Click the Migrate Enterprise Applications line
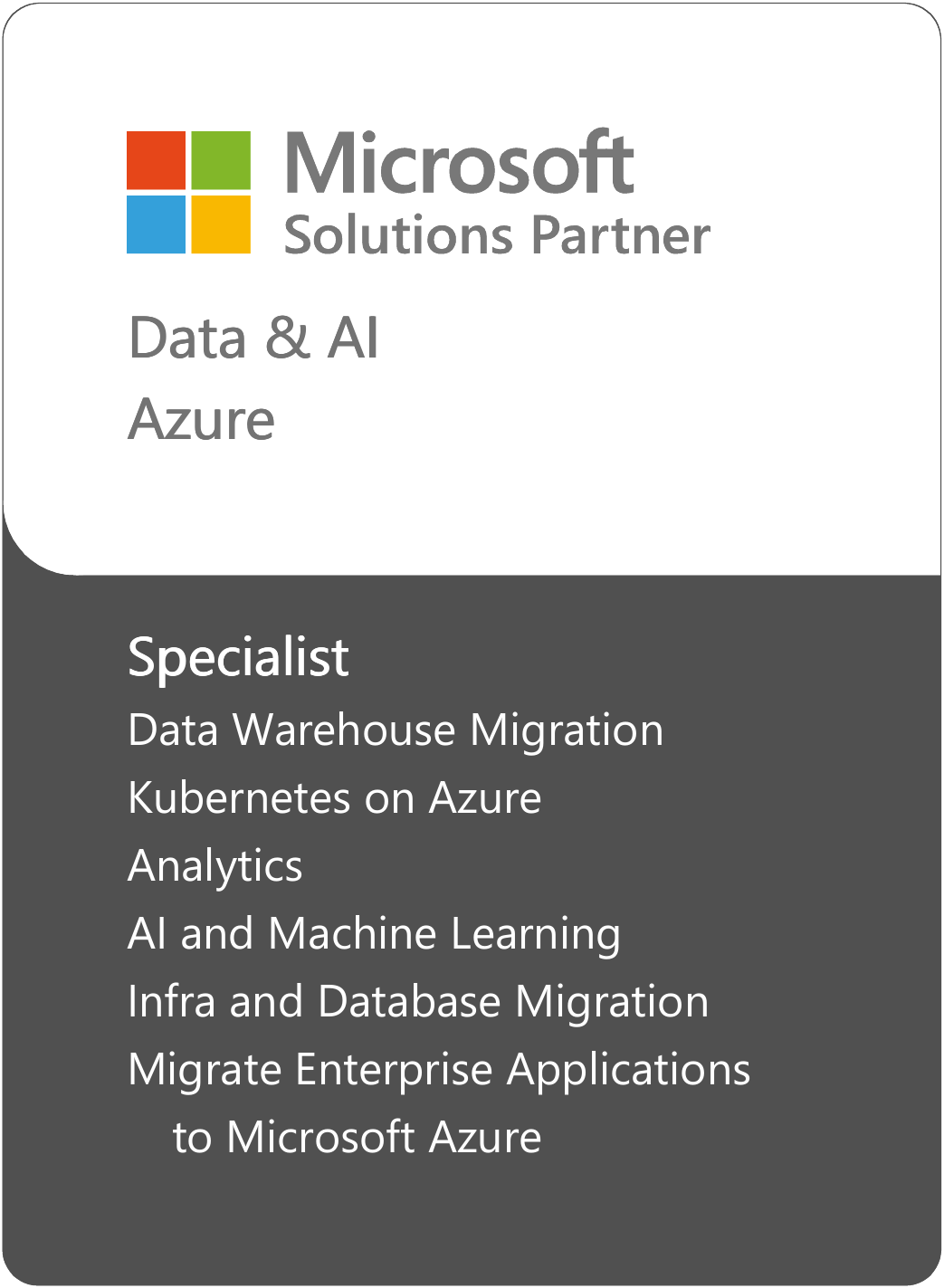 (439, 1070)
